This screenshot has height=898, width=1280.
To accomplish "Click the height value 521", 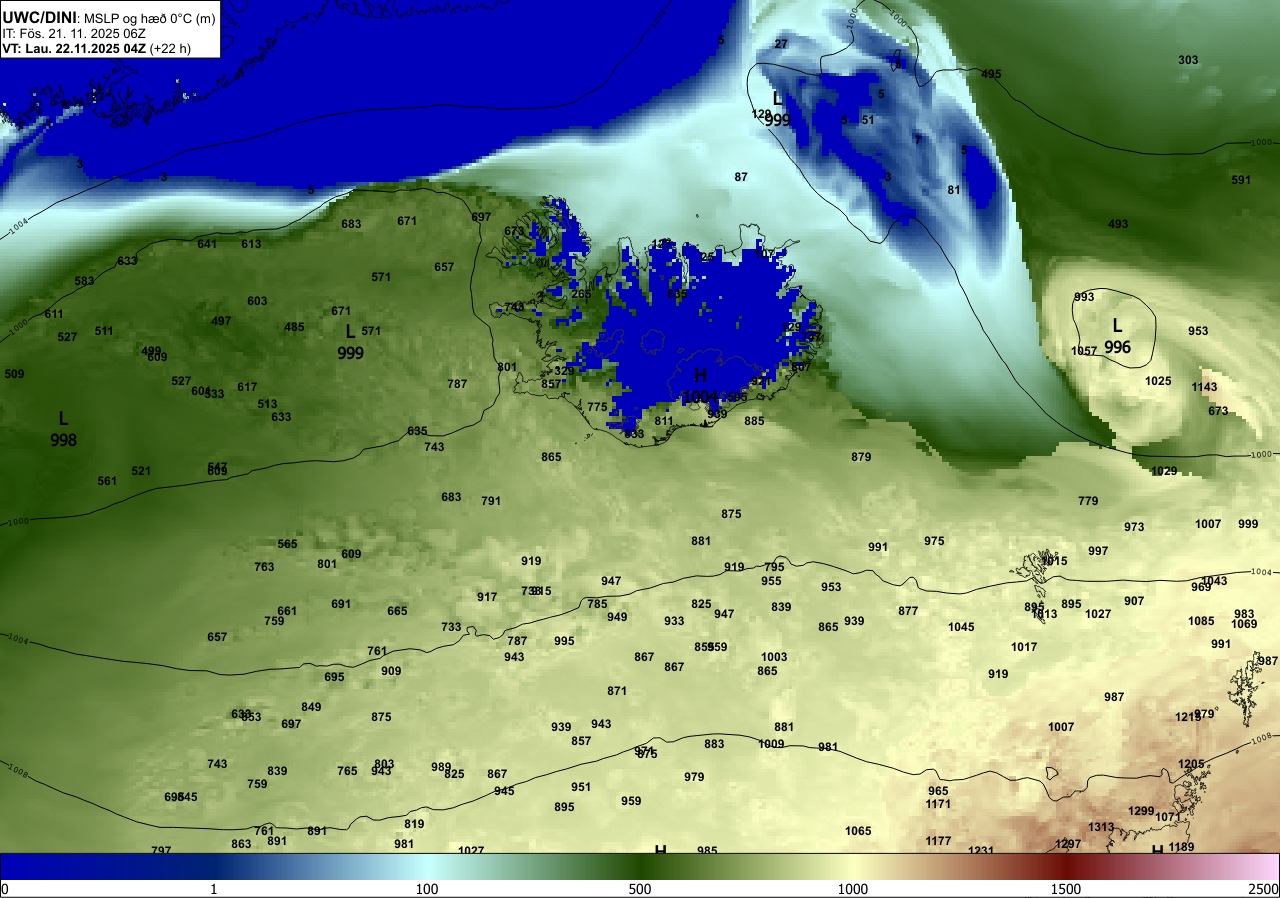I will [x=141, y=471].
